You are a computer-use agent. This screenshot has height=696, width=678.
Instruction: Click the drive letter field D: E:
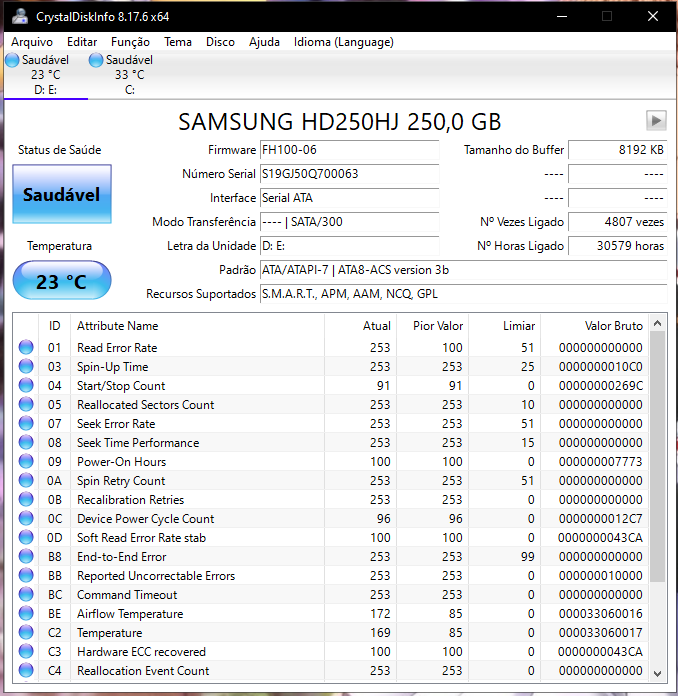(349, 245)
